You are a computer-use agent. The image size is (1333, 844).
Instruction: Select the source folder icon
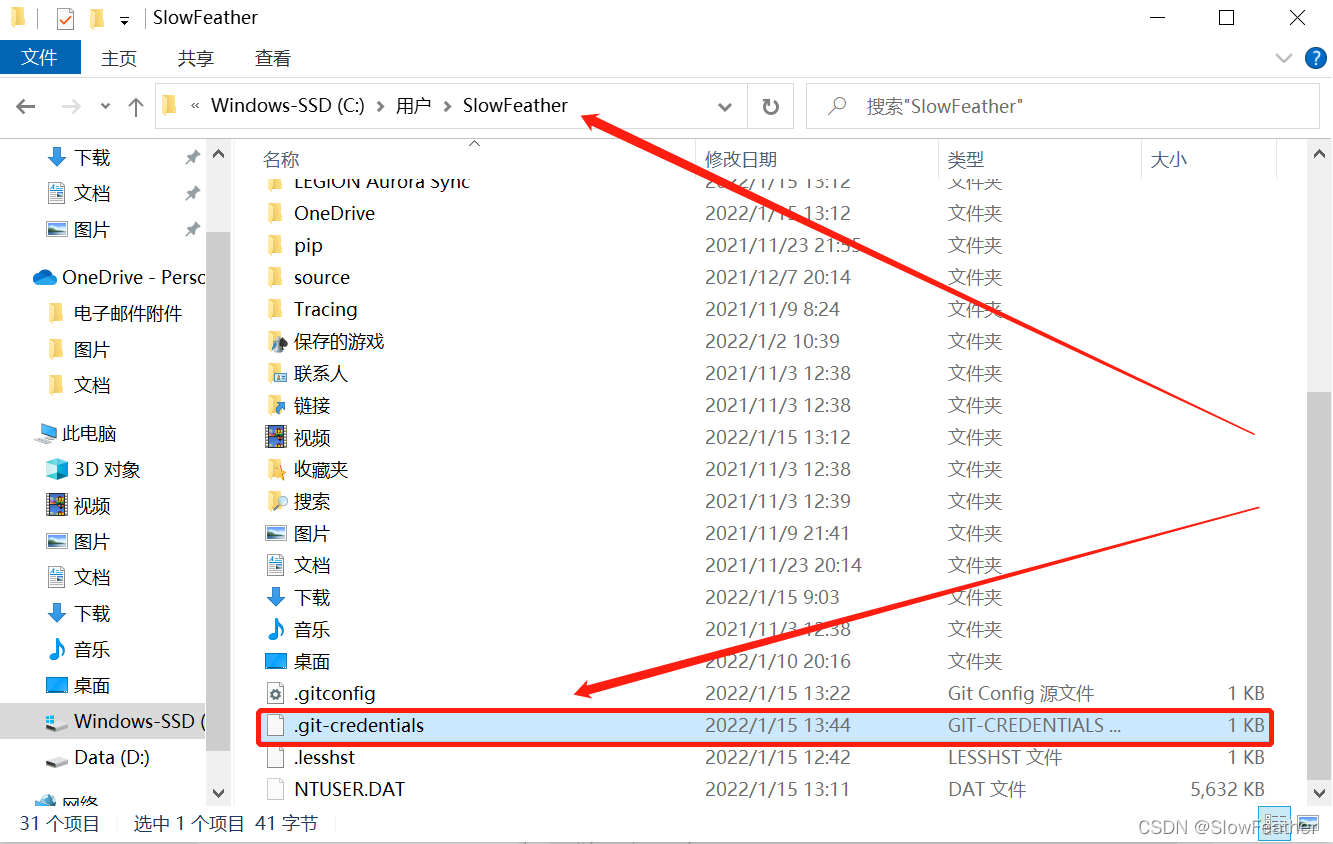[276, 277]
